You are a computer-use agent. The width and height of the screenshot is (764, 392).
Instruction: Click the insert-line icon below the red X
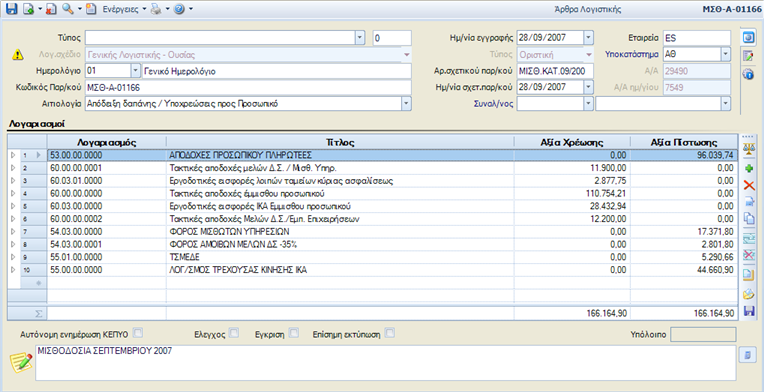(748, 202)
